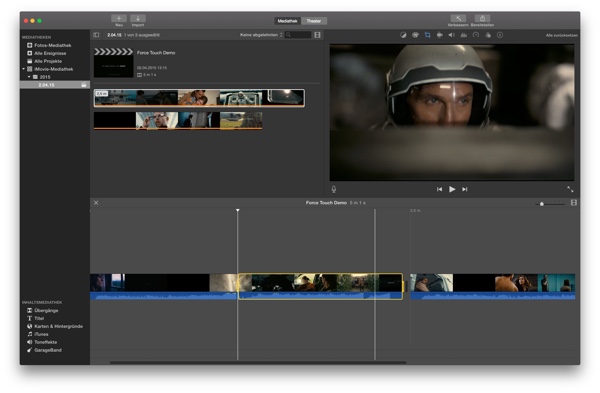600x393 pixels.
Task: Select the second browser clip filmstrip
Action: pos(178,121)
